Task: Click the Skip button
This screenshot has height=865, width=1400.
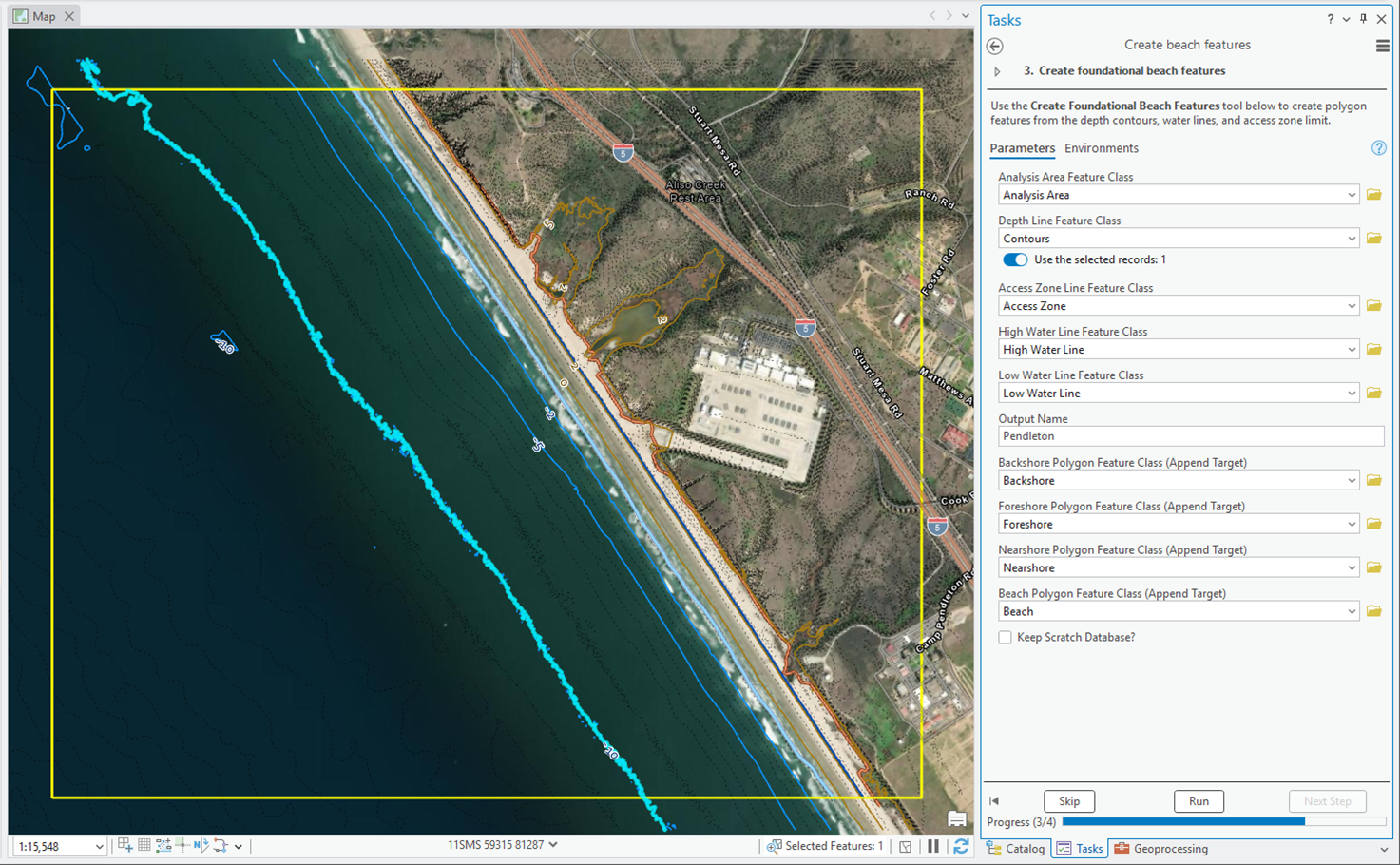Action: [1069, 801]
